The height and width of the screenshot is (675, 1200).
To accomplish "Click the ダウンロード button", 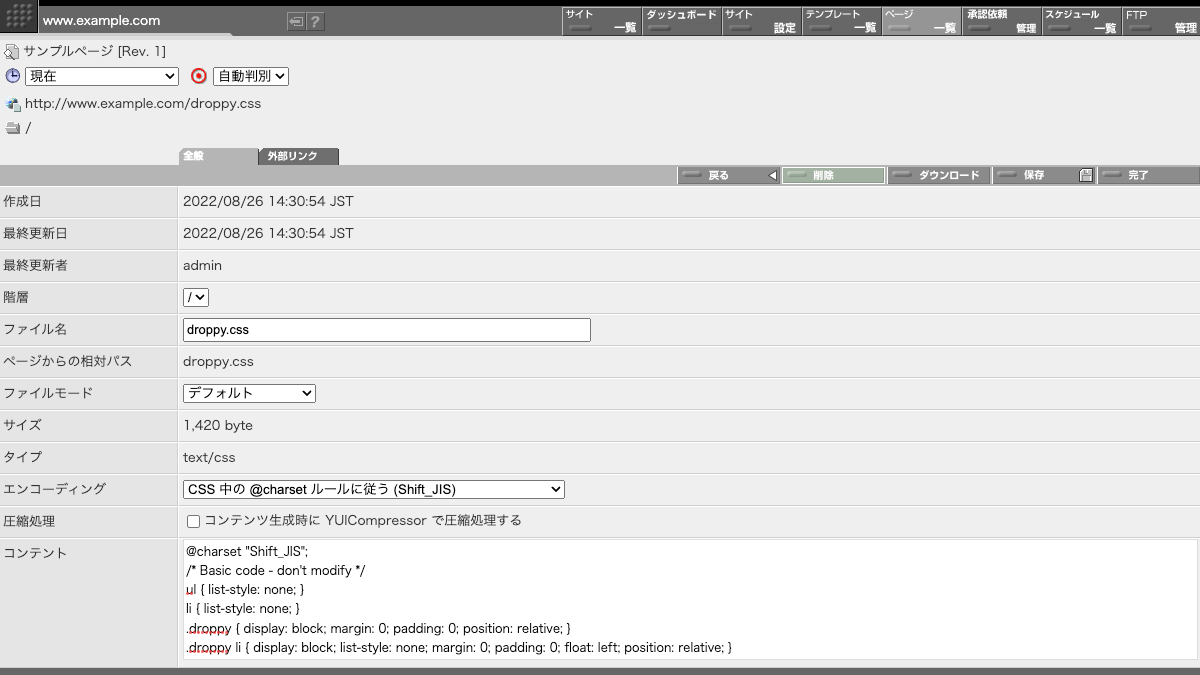I will pos(940,175).
